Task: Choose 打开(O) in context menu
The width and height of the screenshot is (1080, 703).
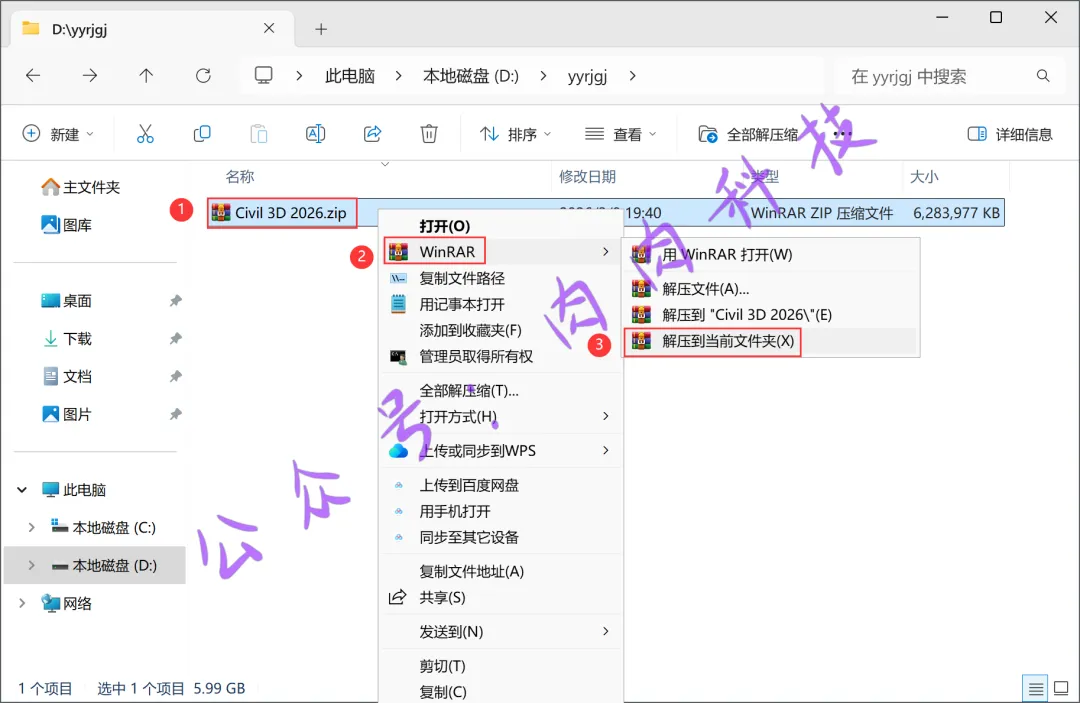Action: pyautogui.click(x=501, y=226)
